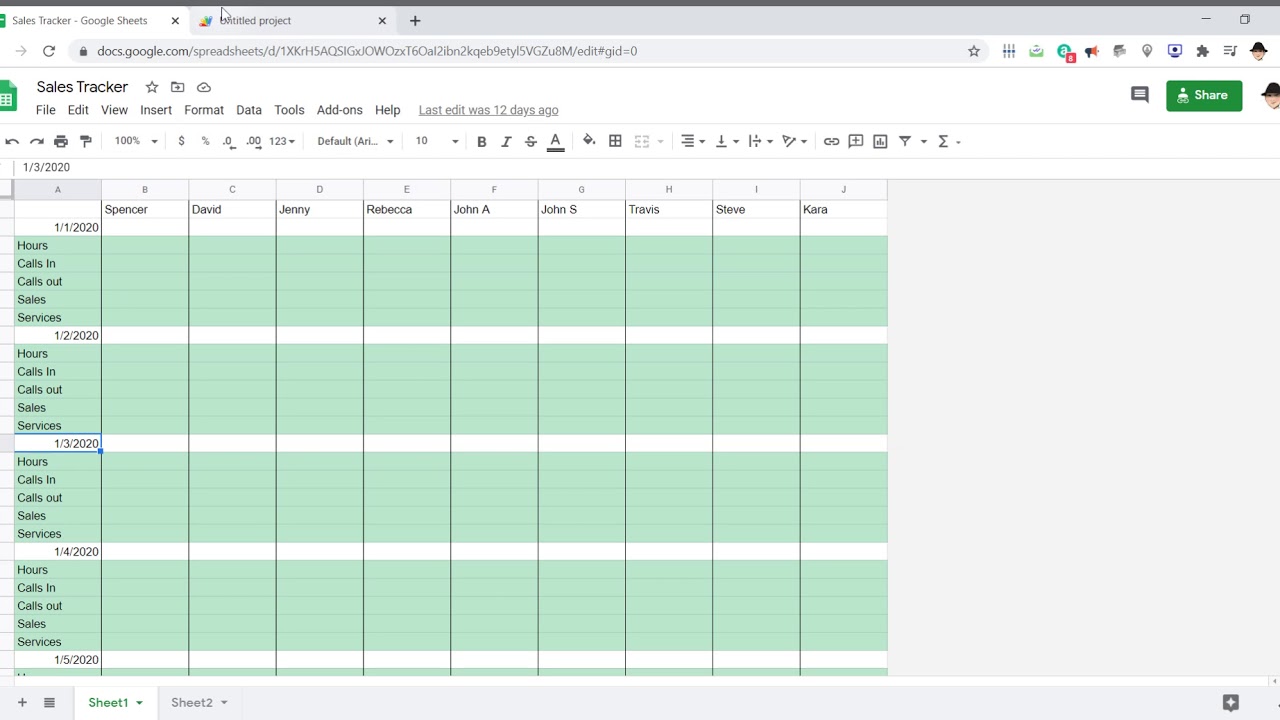Viewport: 1280px width, 720px height.
Task: Open the fill color picker
Action: pyautogui.click(x=589, y=141)
